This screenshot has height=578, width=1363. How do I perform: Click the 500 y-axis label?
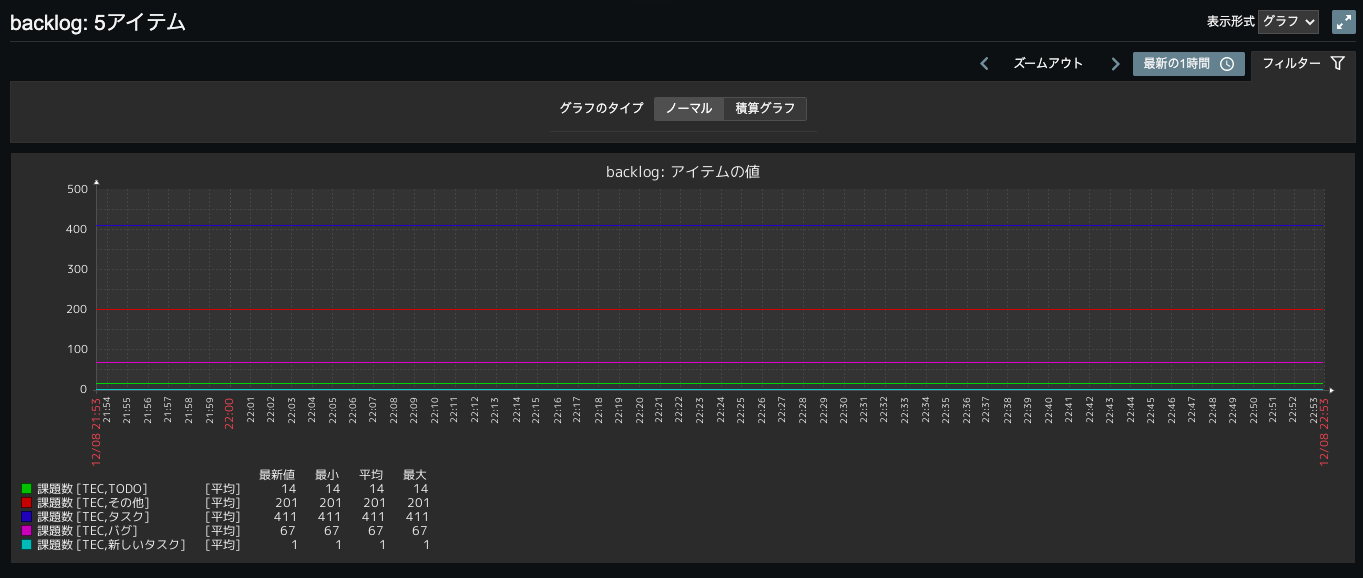[77, 189]
